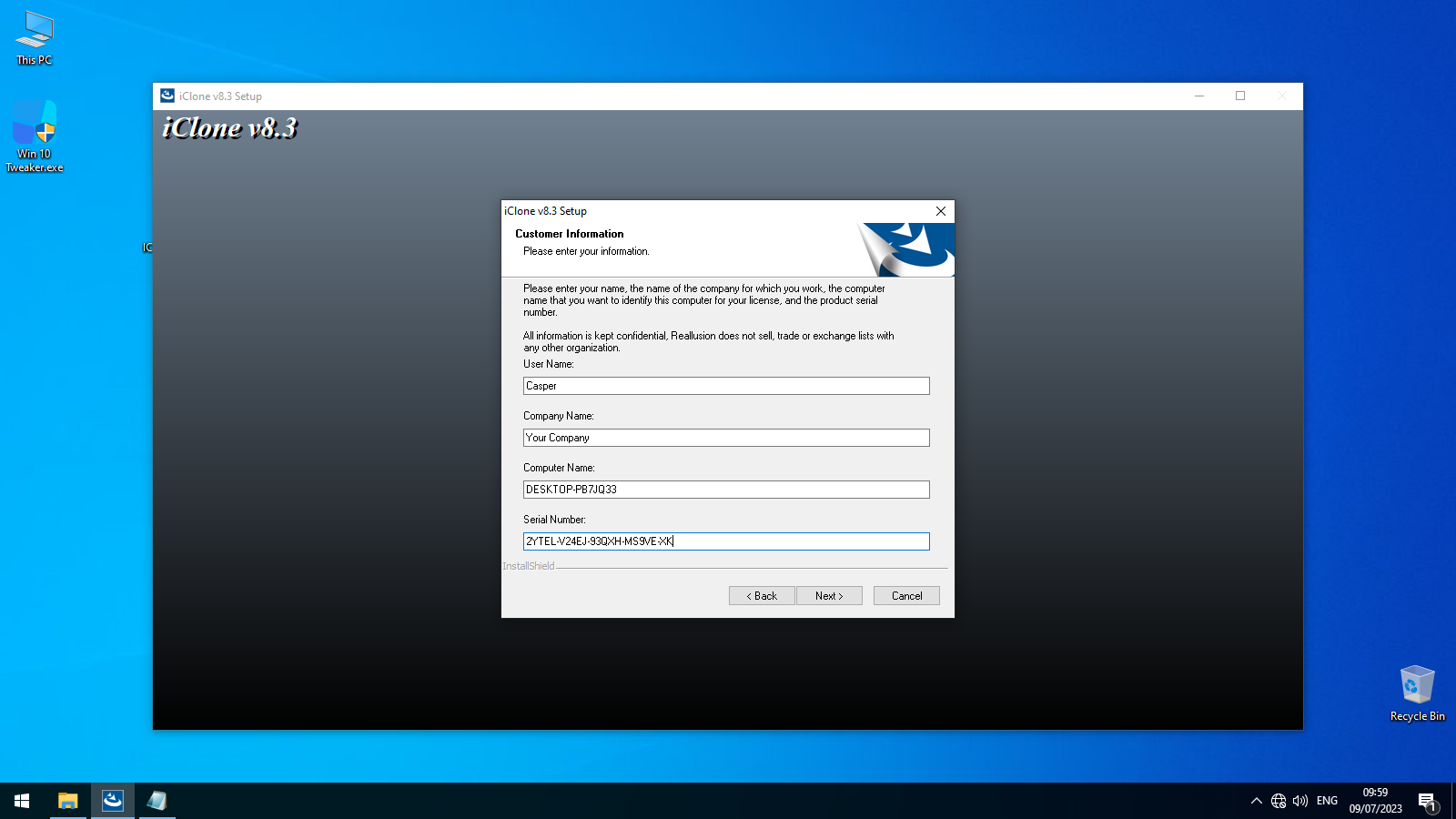The width and height of the screenshot is (1456, 819).
Task: Proceed with the Next button
Action: click(829, 596)
